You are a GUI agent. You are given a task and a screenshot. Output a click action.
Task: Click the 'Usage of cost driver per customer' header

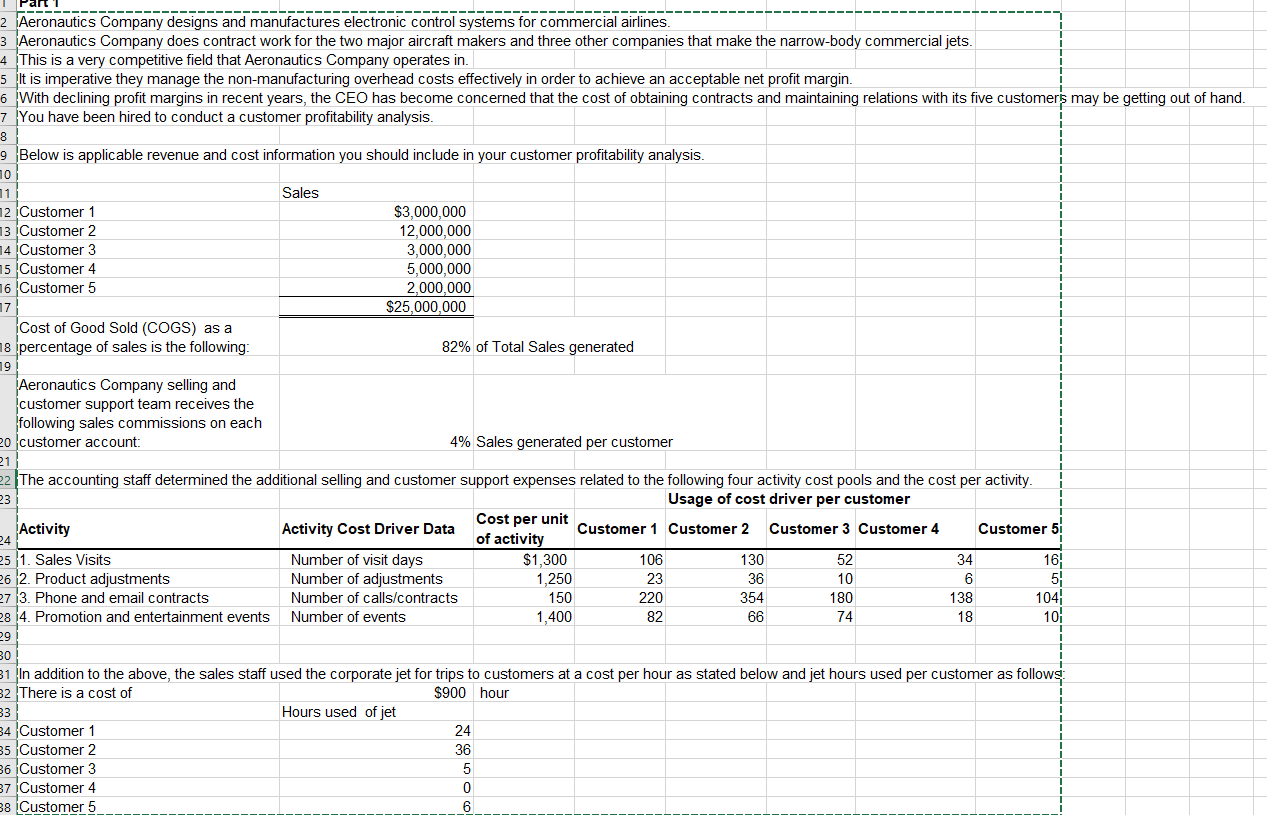(x=789, y=499)
